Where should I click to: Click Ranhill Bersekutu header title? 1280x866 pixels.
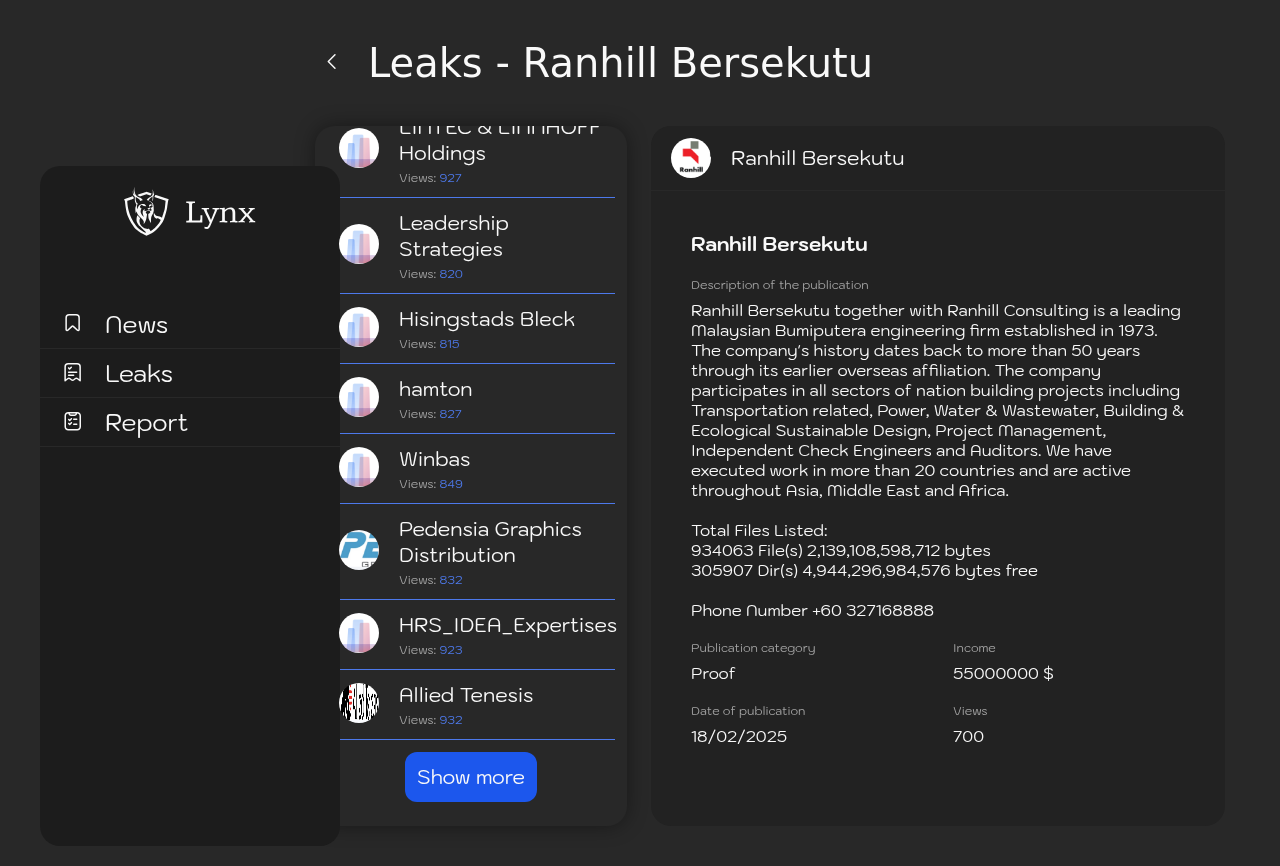(817, 158)
